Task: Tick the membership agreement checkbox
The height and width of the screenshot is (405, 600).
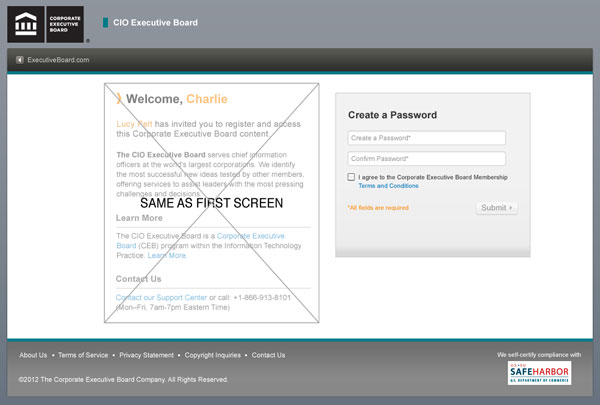Action: [x=351, y=177]
